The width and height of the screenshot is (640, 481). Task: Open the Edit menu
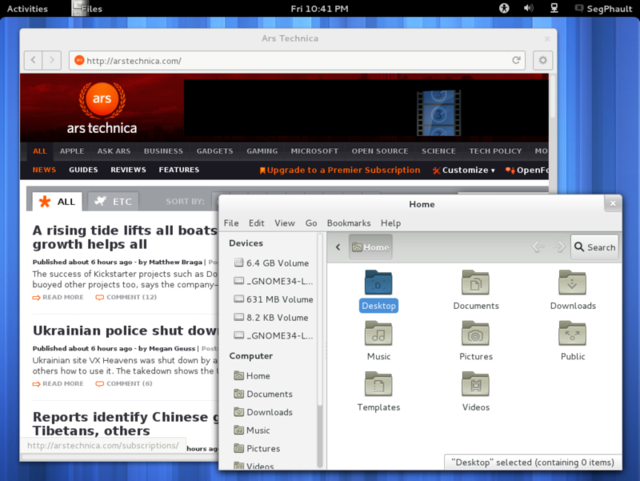click(x=256, y=223)
